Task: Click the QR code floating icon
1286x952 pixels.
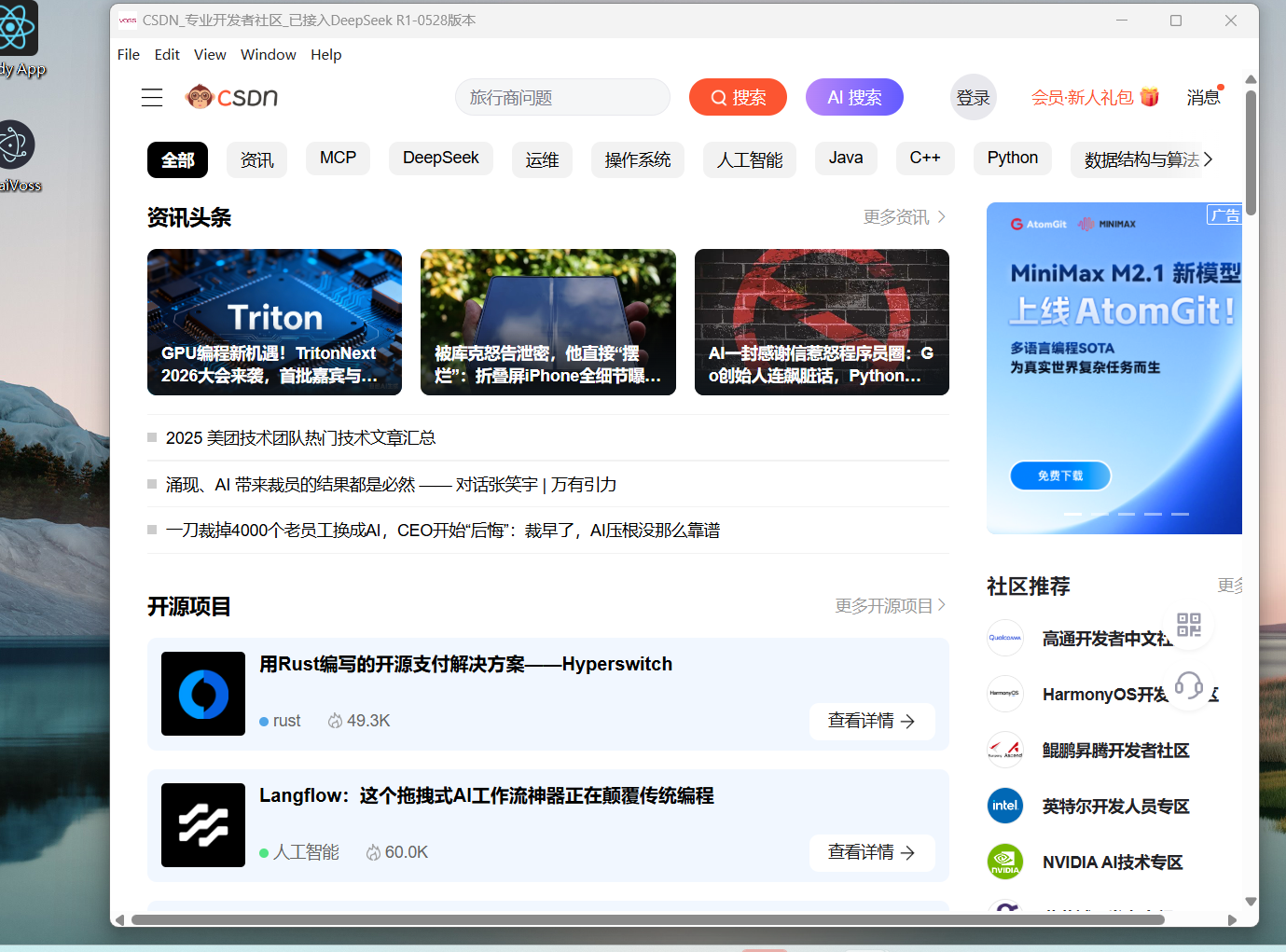Action: [1189, 625]
